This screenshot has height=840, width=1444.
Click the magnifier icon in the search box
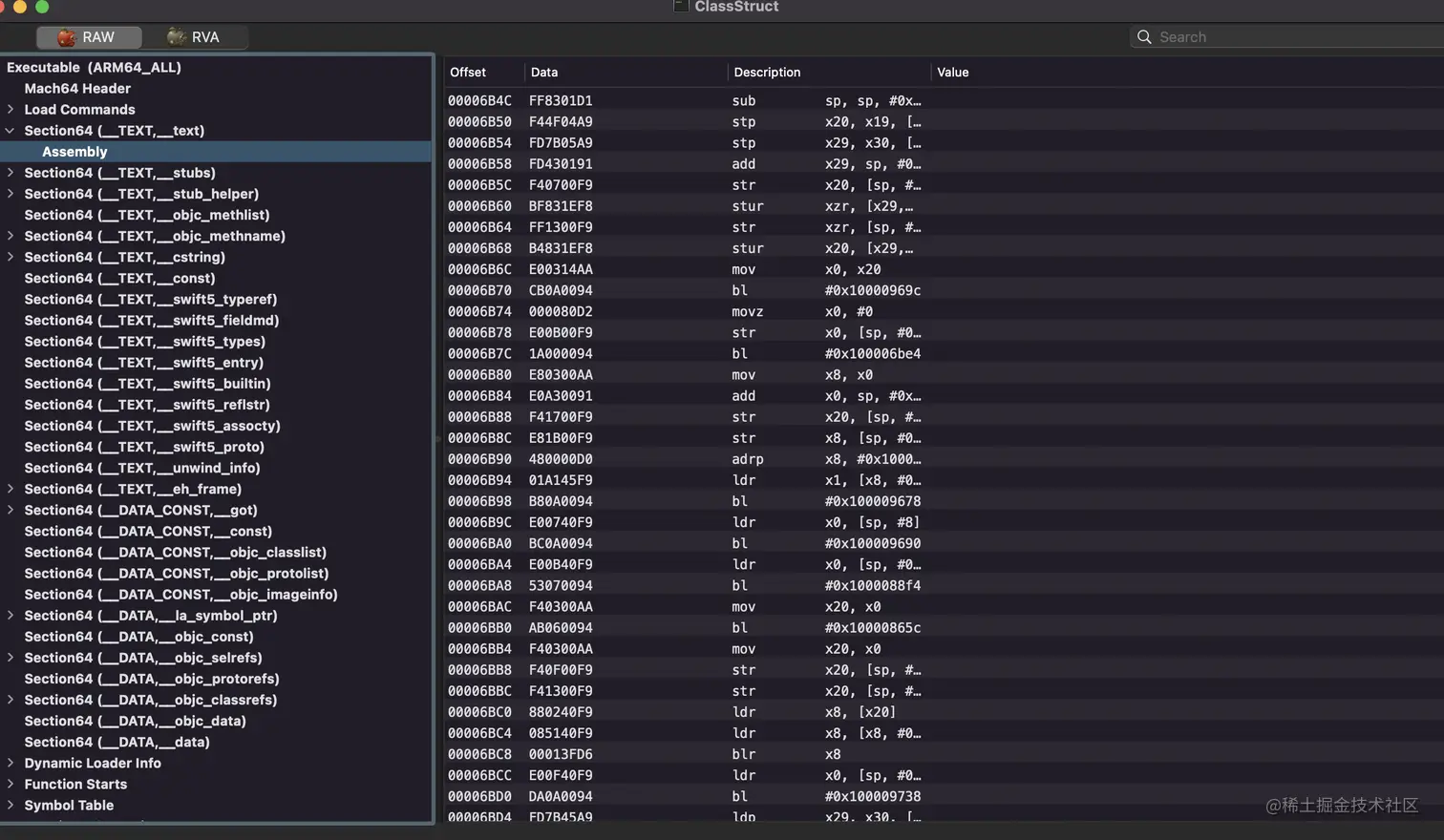pos(1144,37)
